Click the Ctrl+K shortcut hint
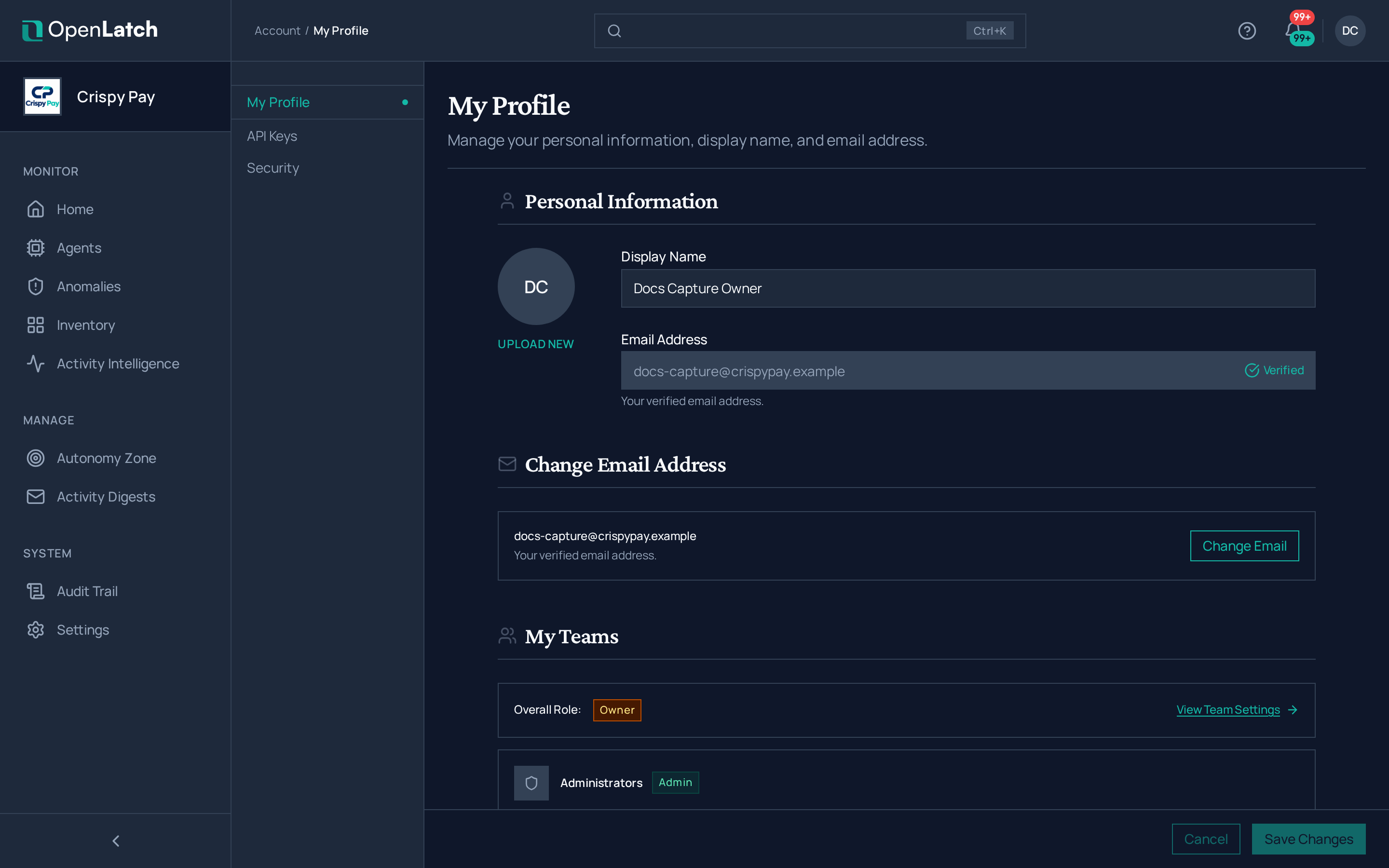Screen dimensions: 1389x868 click(x=990, y=30)
